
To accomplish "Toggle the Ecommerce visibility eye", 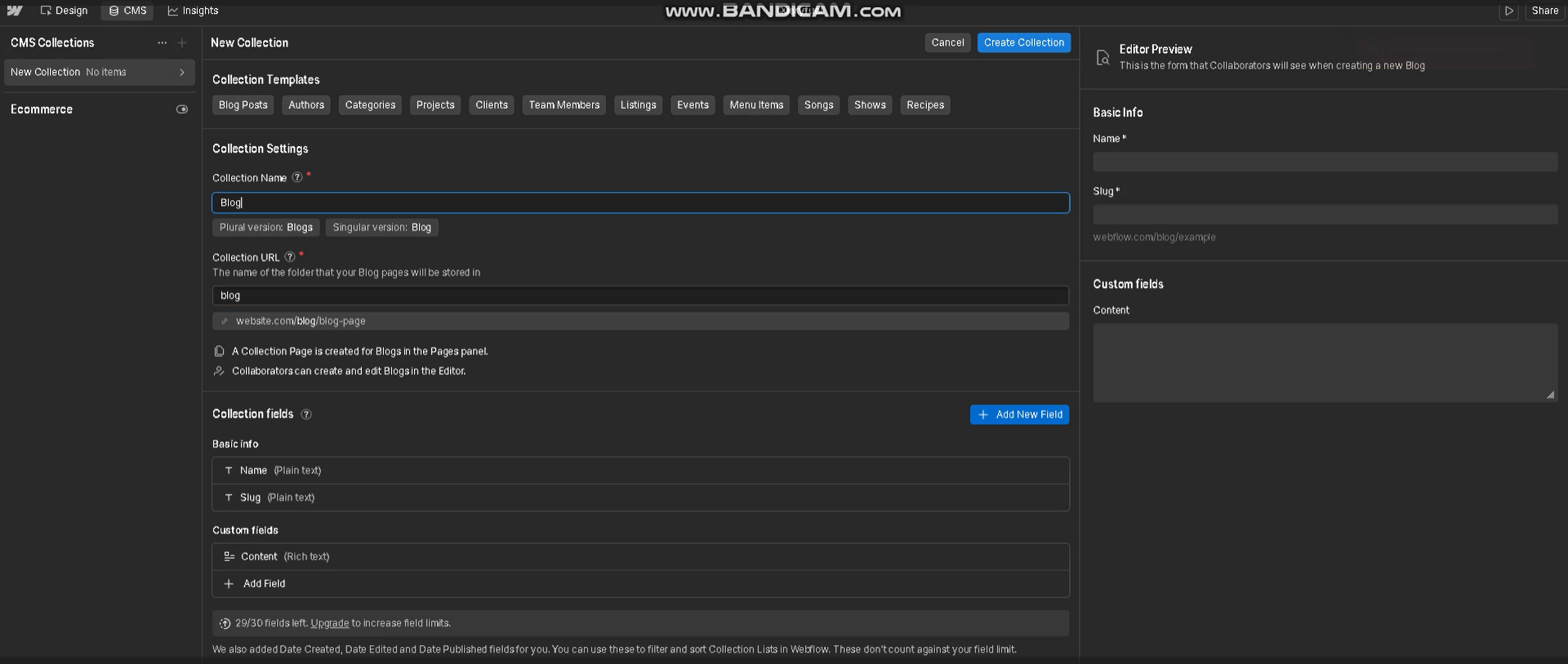I will 182,109.
